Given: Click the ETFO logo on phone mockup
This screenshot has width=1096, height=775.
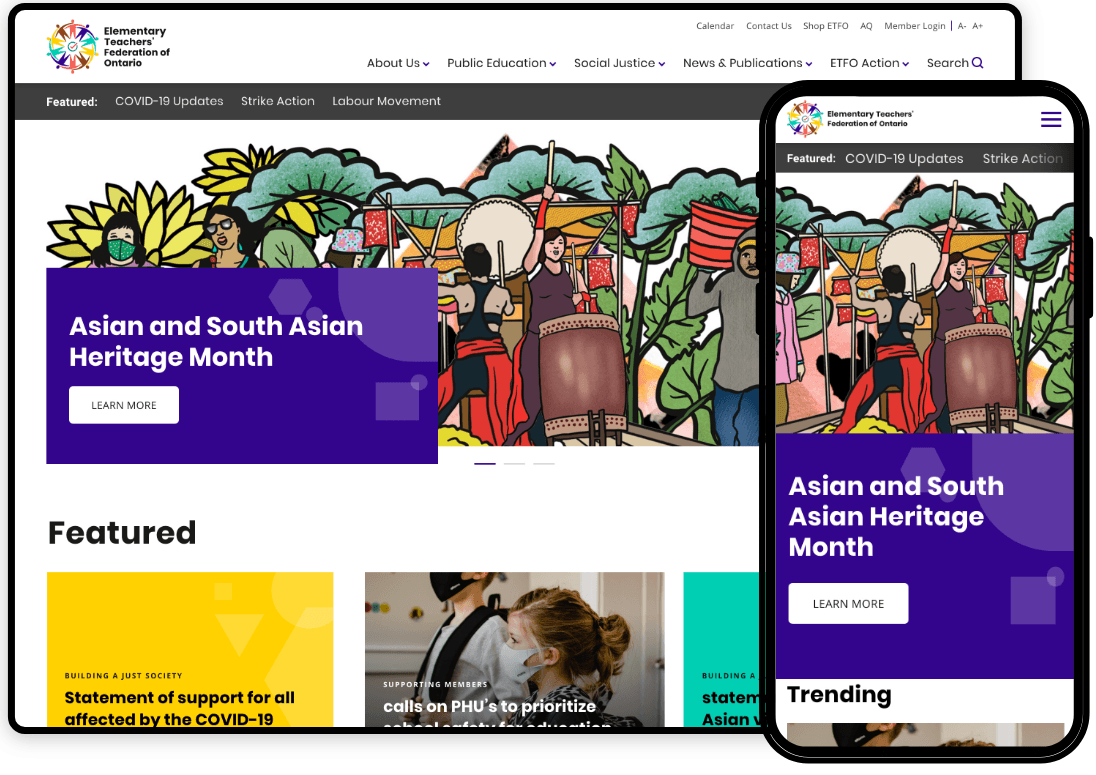Looking at the screenshot, I should (850, 119).
